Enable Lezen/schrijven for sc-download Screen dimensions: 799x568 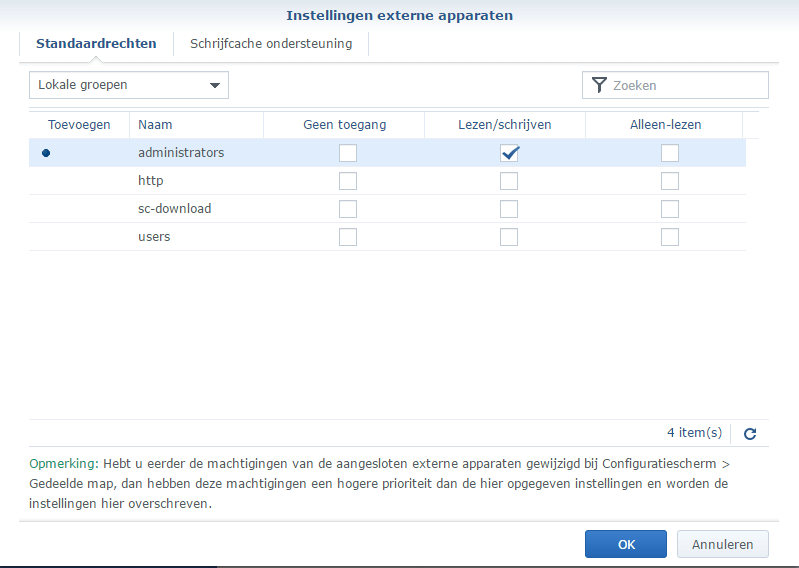[509, 209]
